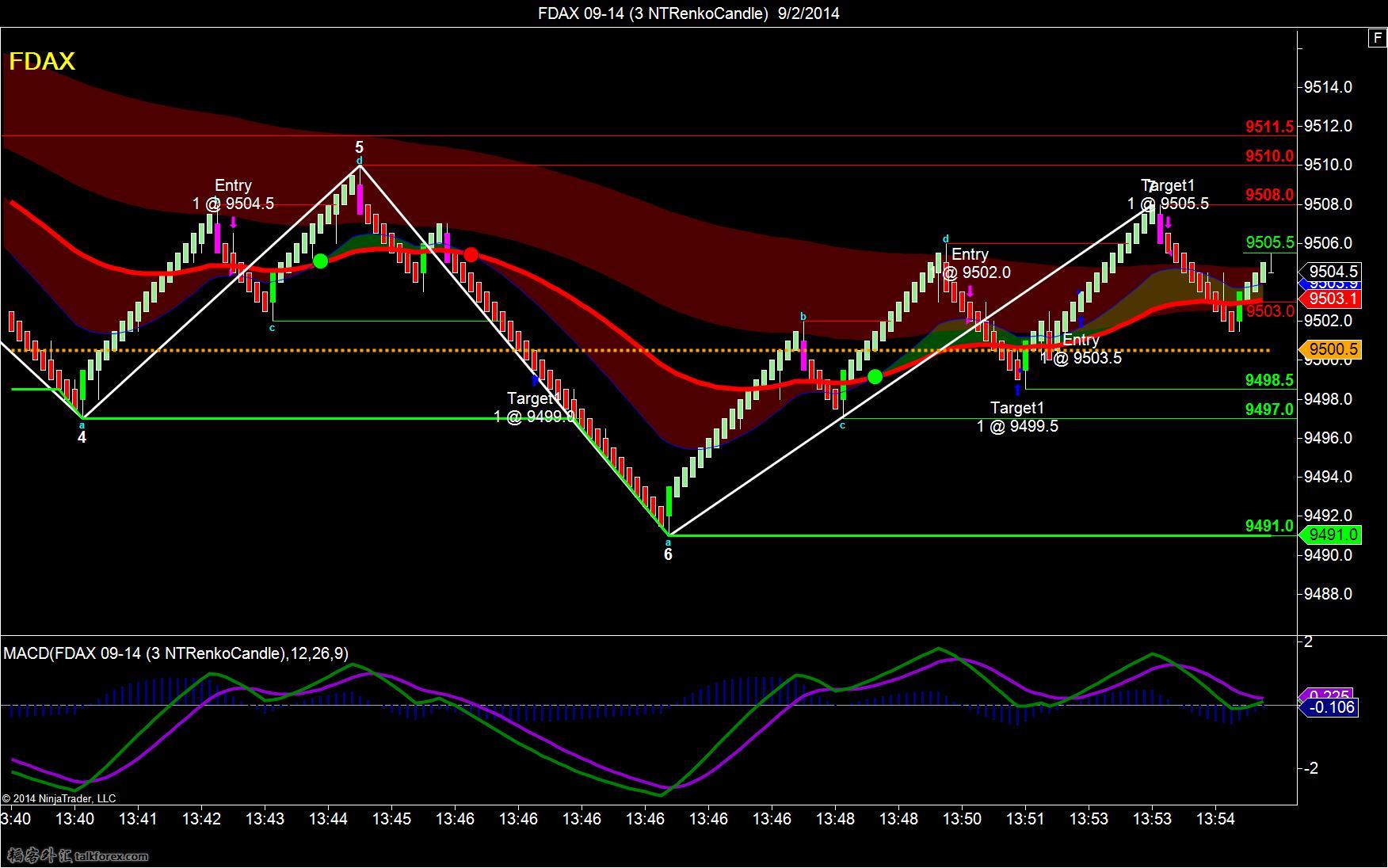The width and height of the screenshot is (1388, 868).
Task: Click the 9514.0 price axis label
Action: [x=1328, y=87]
